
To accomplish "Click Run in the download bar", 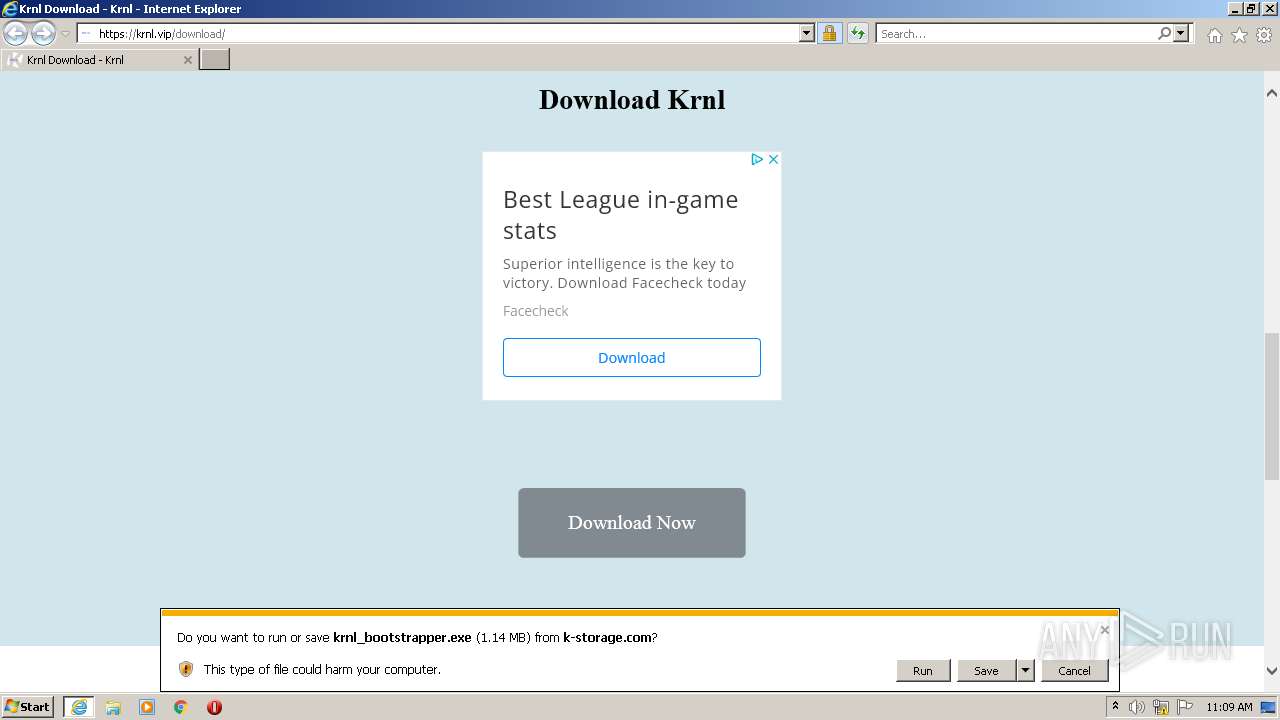I will click(923, 671).
